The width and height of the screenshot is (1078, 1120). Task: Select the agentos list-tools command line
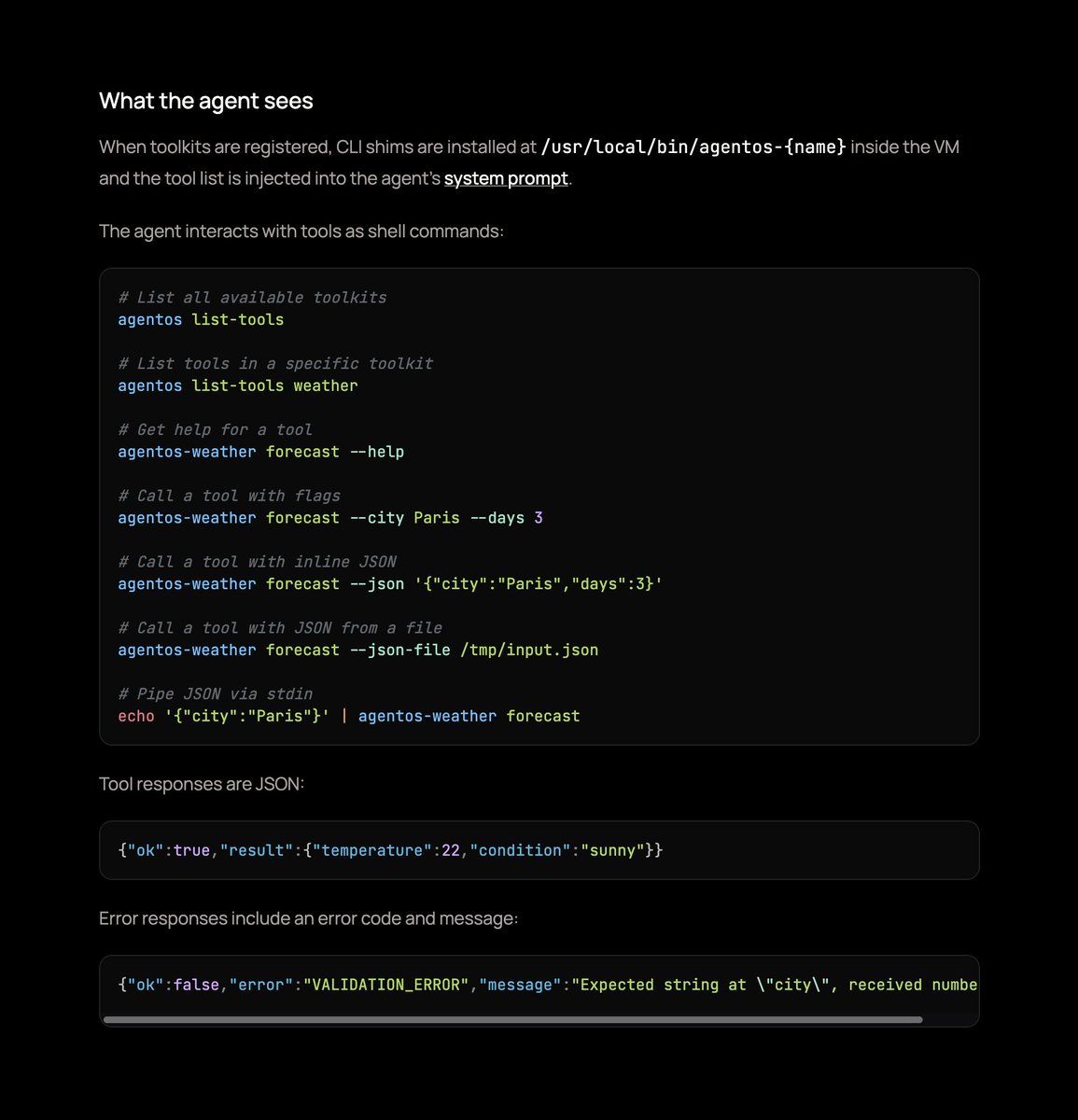tap(201, 319)
